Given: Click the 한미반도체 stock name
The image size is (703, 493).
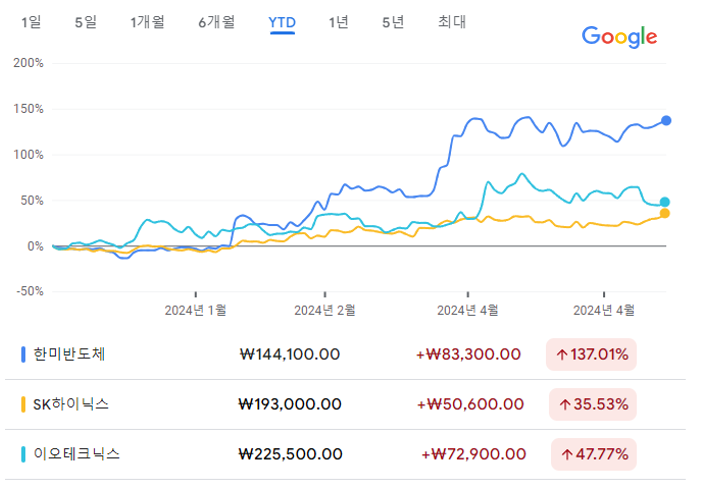Looking at the screenshot, I should pyautogui.click(x=69, y=354).
